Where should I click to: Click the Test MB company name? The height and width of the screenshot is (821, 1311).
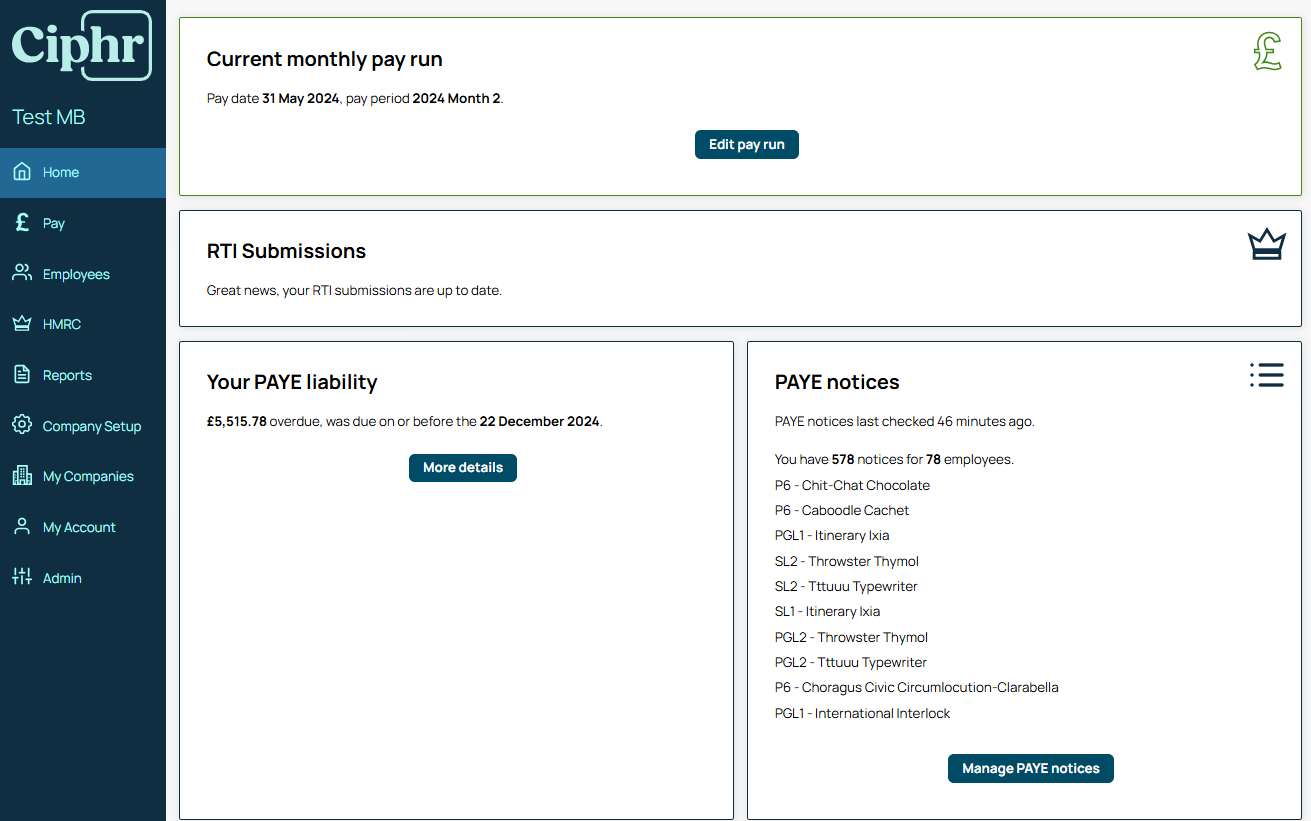pos(48,117)
